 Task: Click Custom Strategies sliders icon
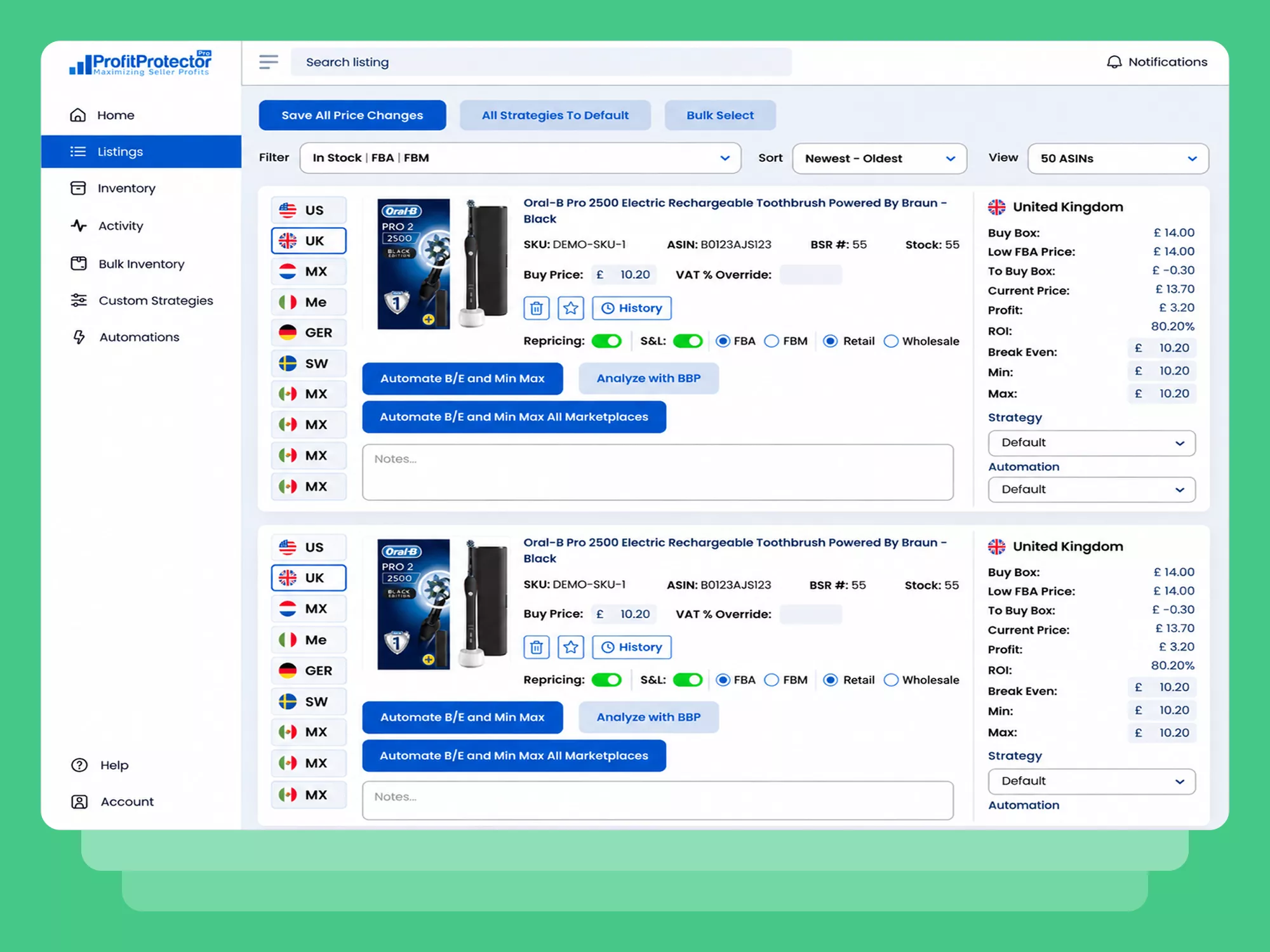click(79, 300)
